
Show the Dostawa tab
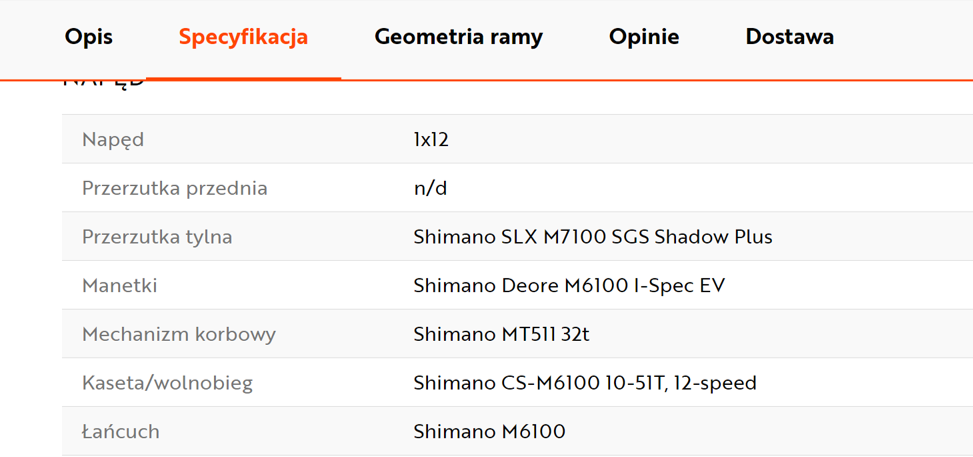click(x=789, y=37)
